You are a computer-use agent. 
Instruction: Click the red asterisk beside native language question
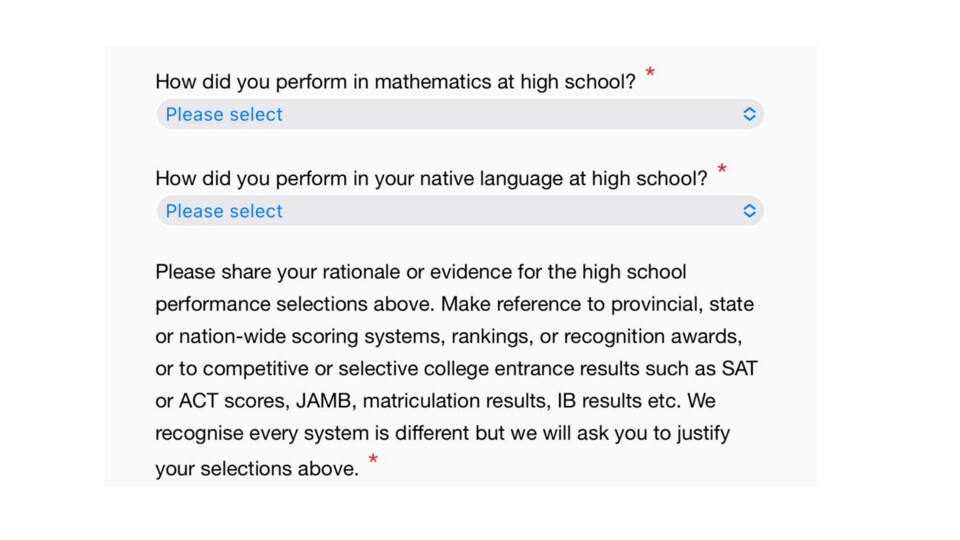tap(722, 170)
